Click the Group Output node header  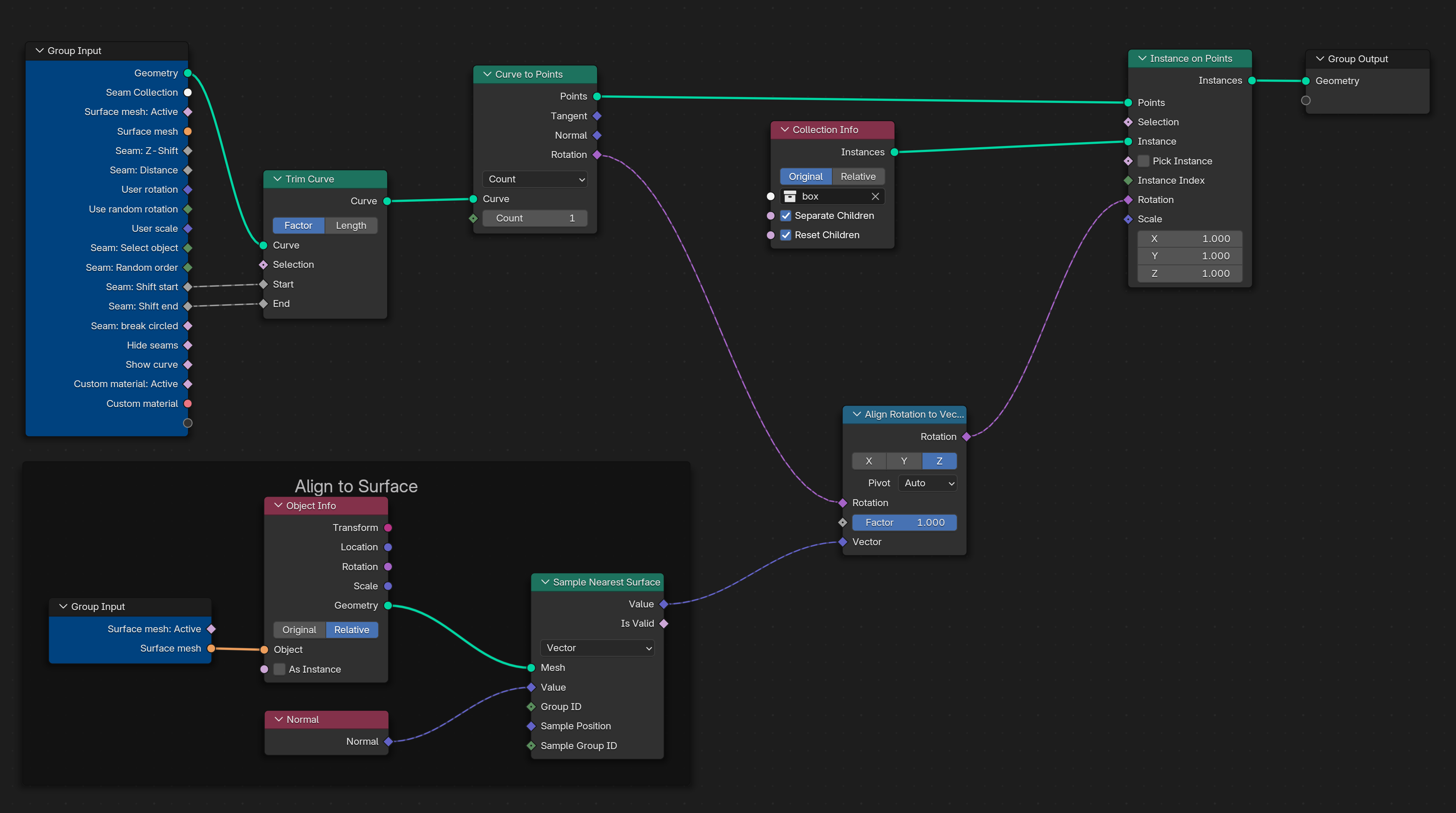tap(1367, 59)
